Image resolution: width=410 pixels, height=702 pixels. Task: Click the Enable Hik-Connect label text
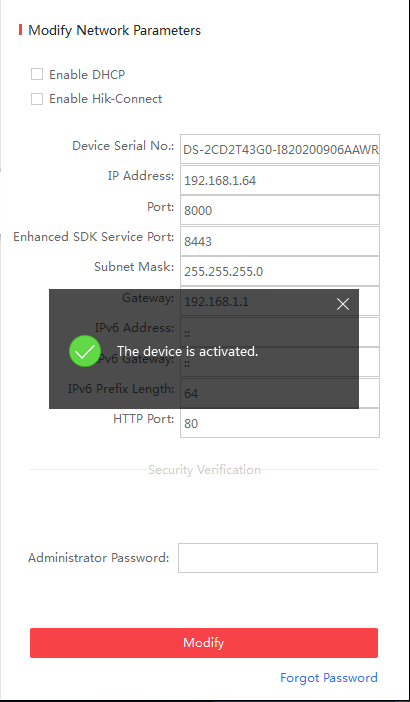point(106,99)
